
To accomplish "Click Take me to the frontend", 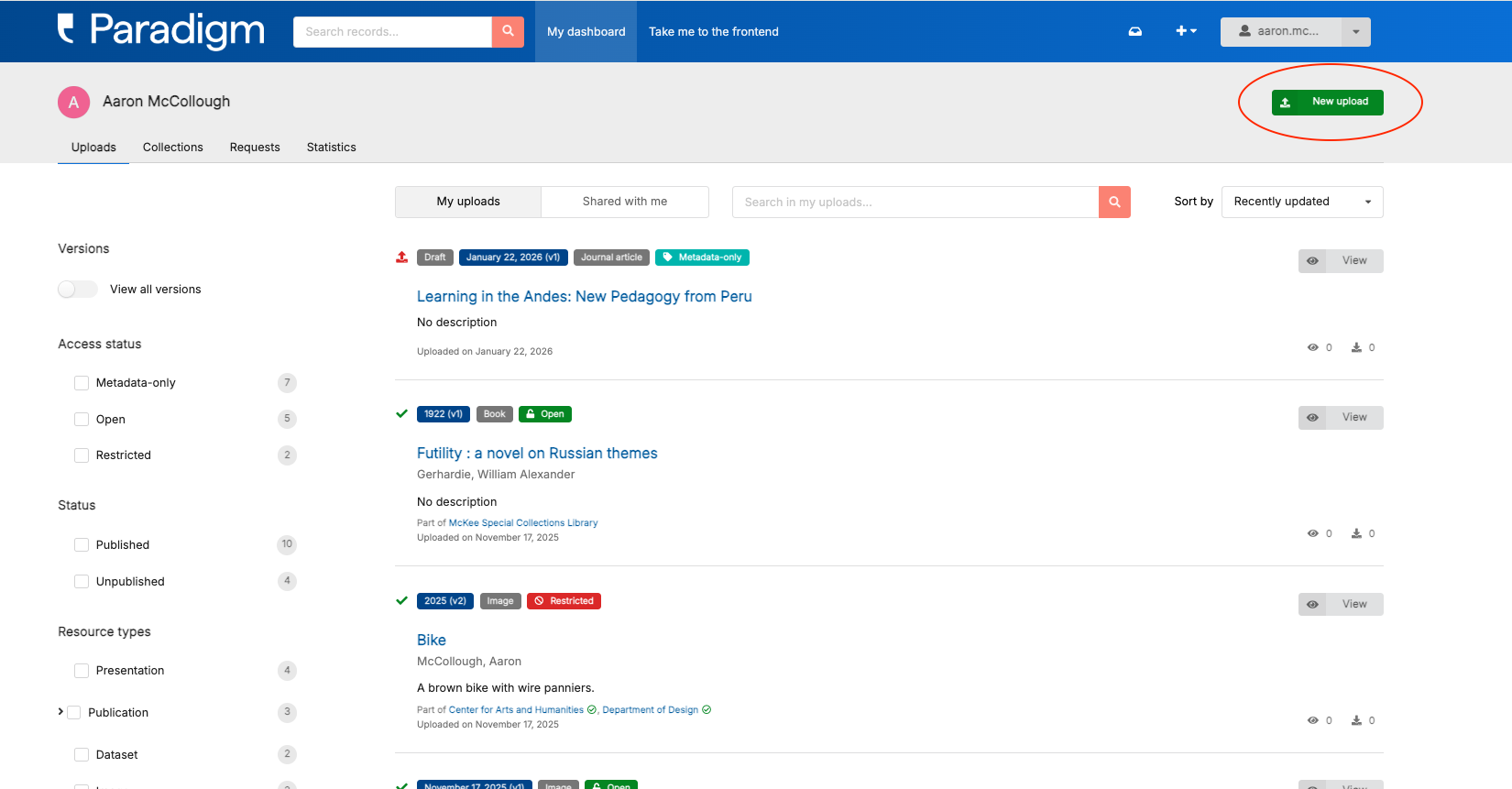I will coord(714,31).
